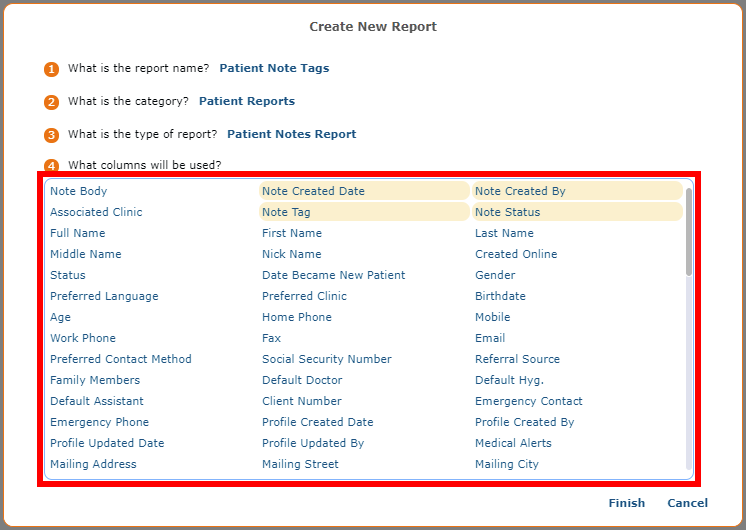Select the Client Number column

[x=302, y=401]
